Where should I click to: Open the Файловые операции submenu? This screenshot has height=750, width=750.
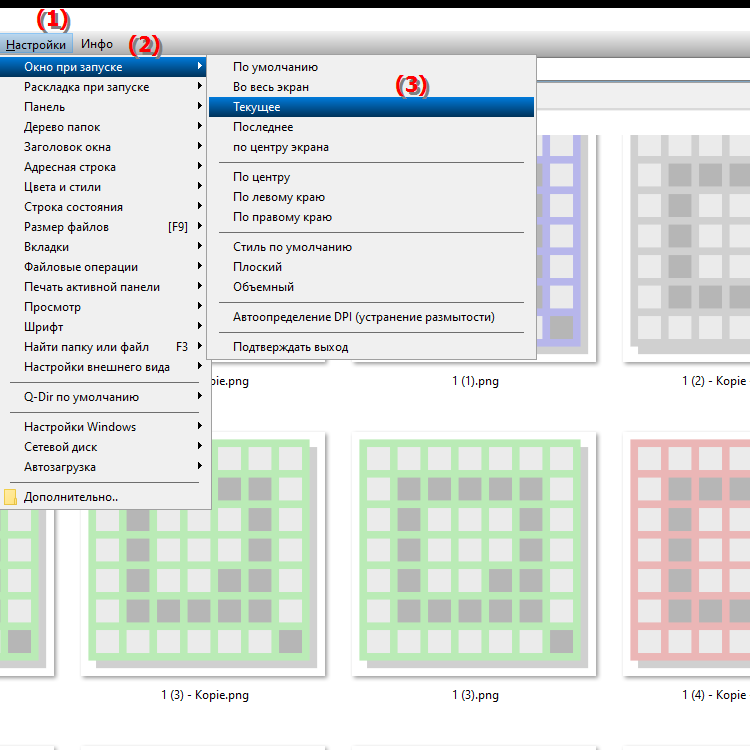[103, 267]
